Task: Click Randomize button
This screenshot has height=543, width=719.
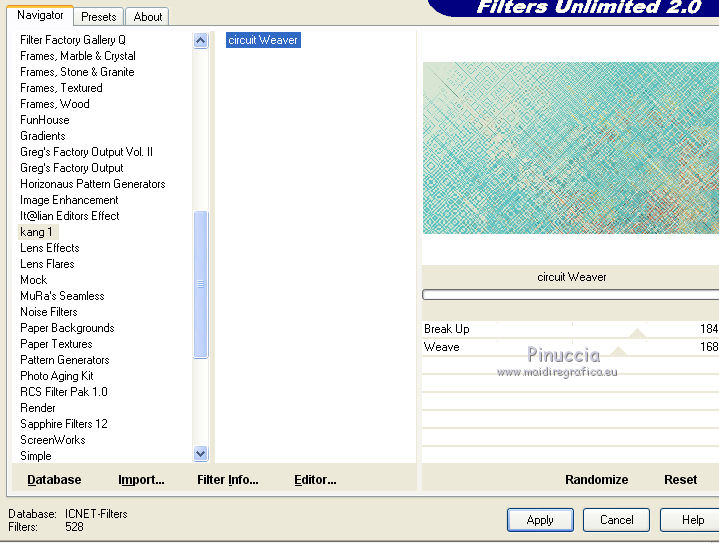Action: 597,480
